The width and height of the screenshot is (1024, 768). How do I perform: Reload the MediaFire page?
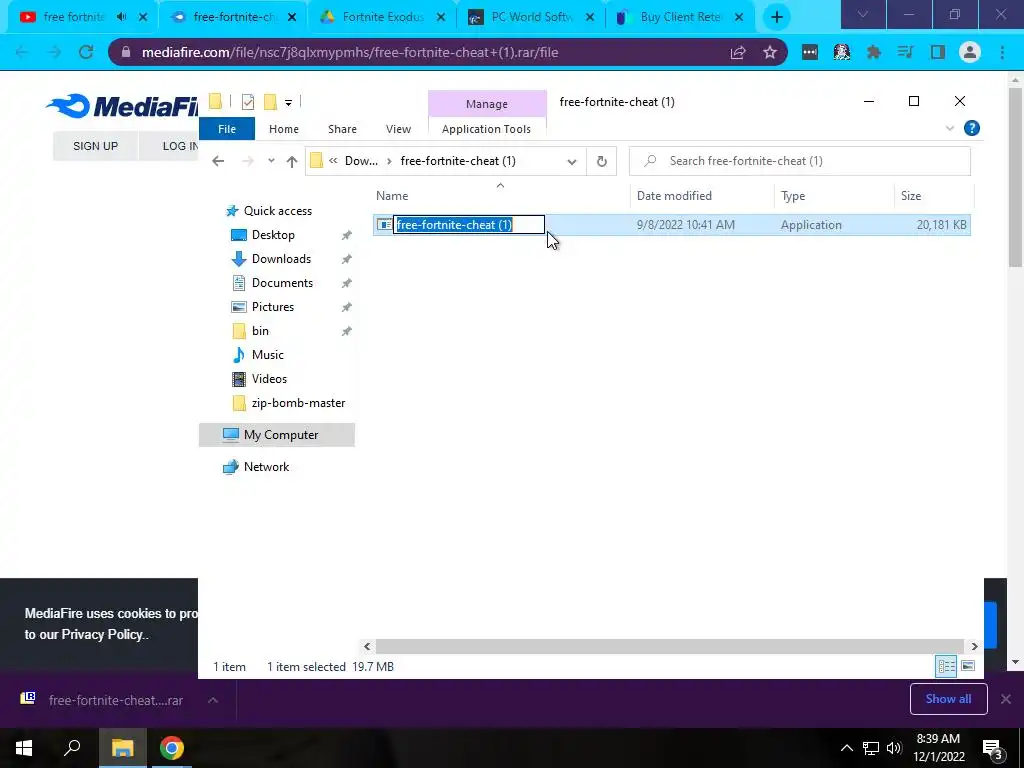(86, 52)
